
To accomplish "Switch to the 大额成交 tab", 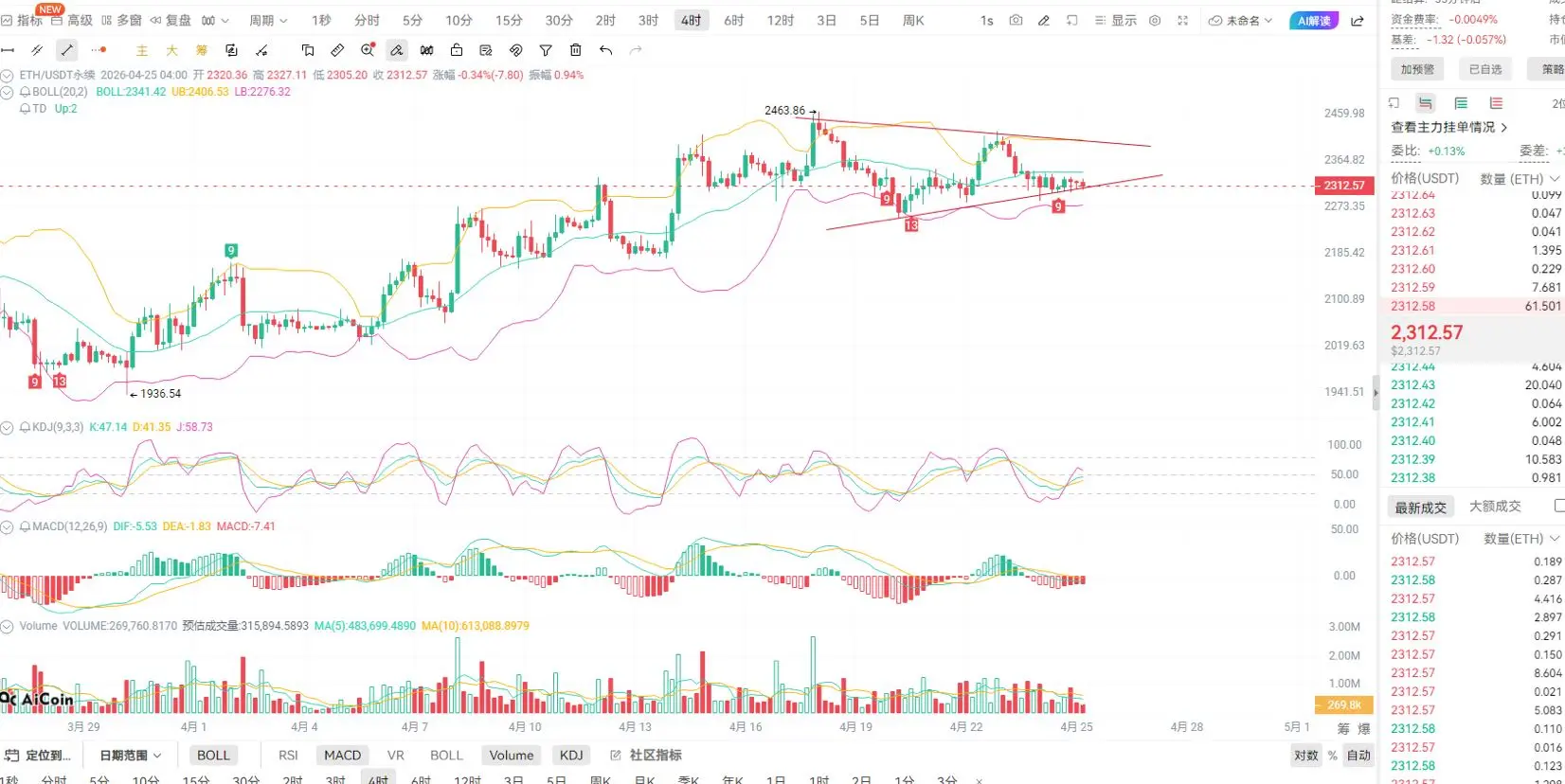I will 1495,507.
